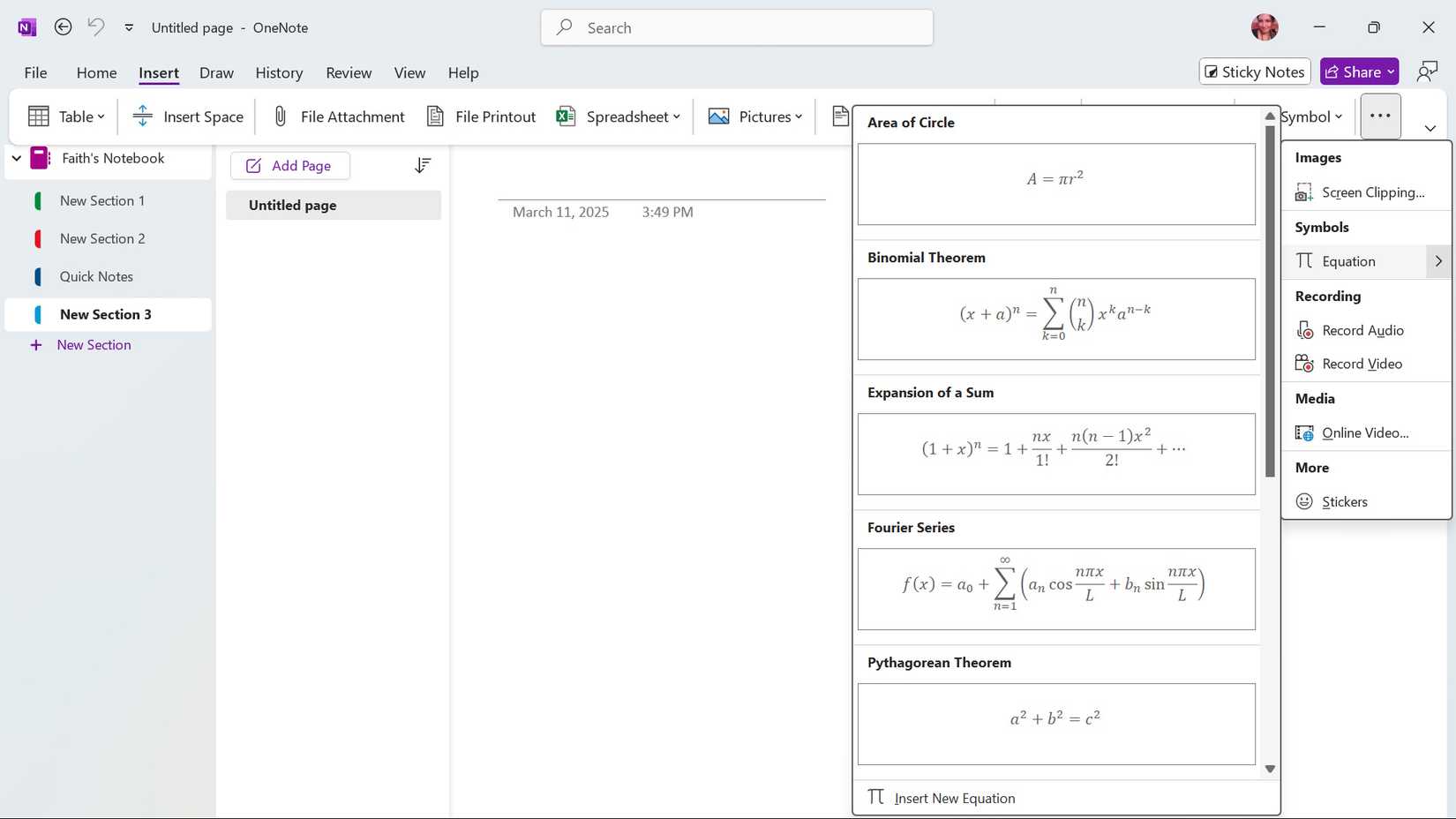Switch to the Draw tab

pos(216,72)
